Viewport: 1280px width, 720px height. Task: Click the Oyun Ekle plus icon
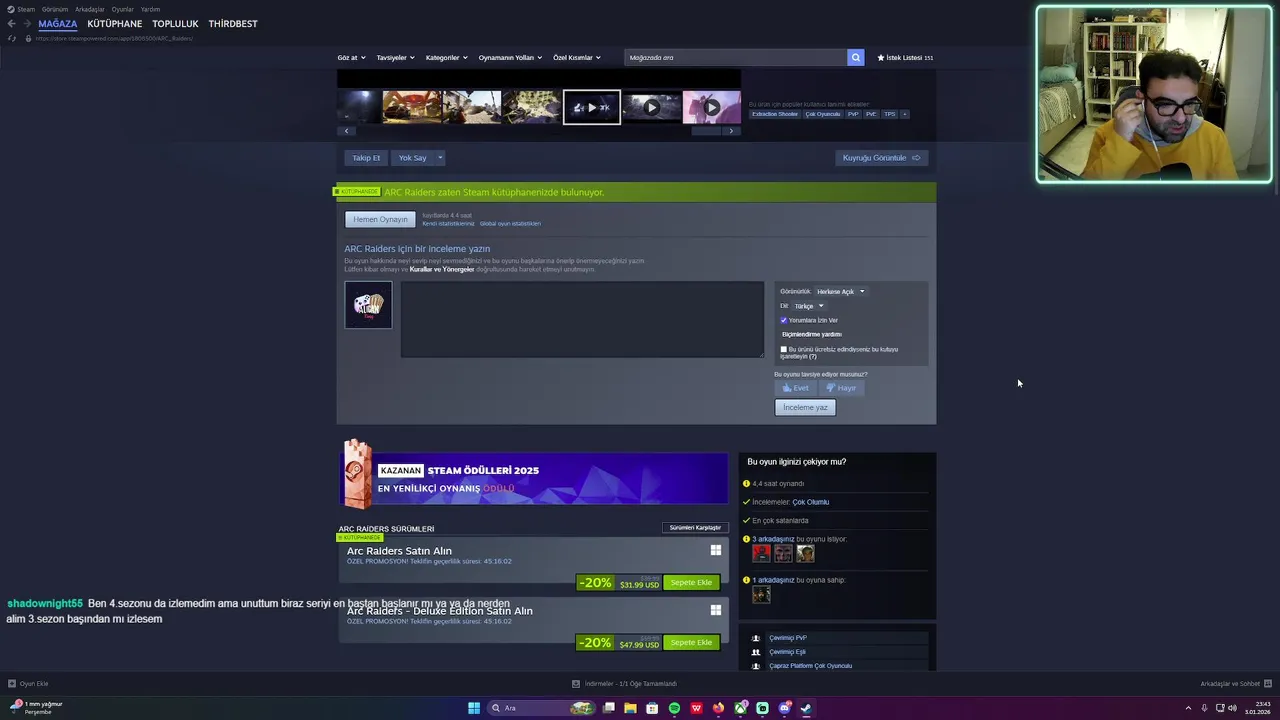[x=12, y=684]
